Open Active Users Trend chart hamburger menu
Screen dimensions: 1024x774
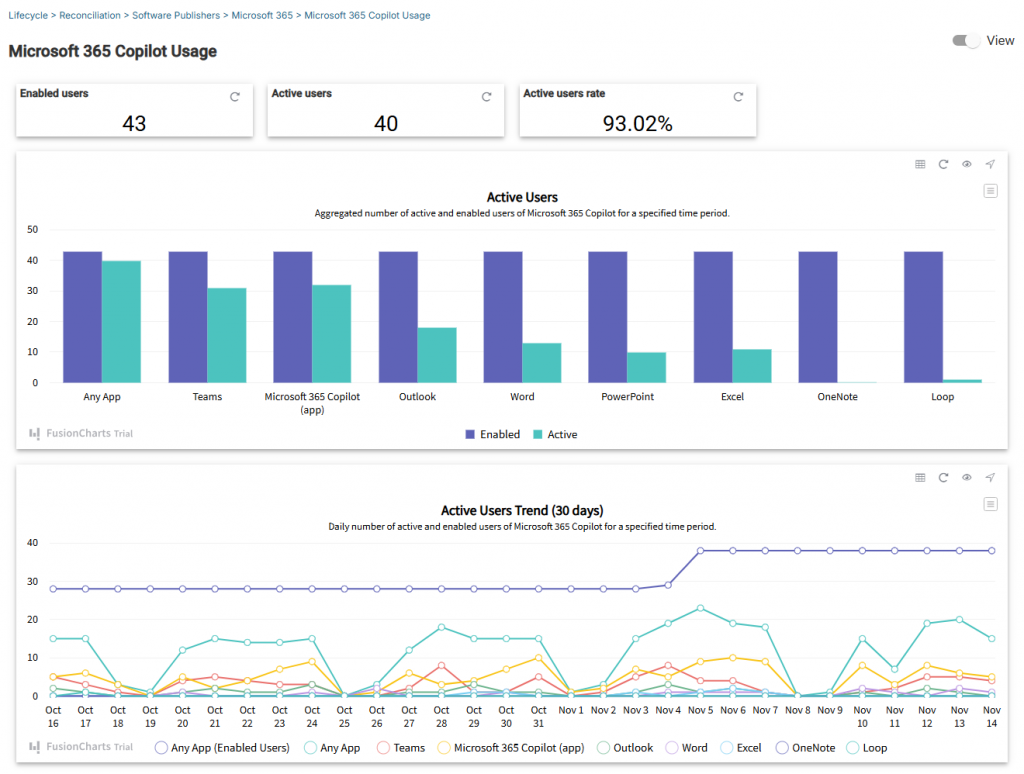(x=990, y=504)
